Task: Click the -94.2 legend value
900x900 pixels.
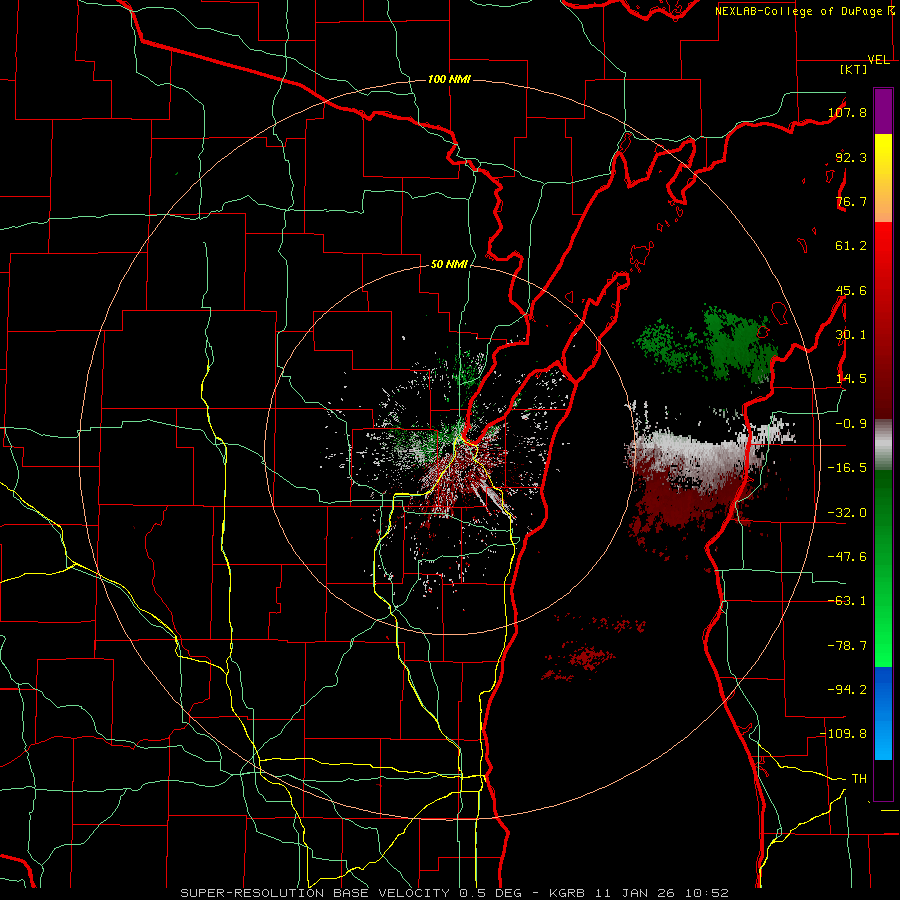Action: pos(848,690)
